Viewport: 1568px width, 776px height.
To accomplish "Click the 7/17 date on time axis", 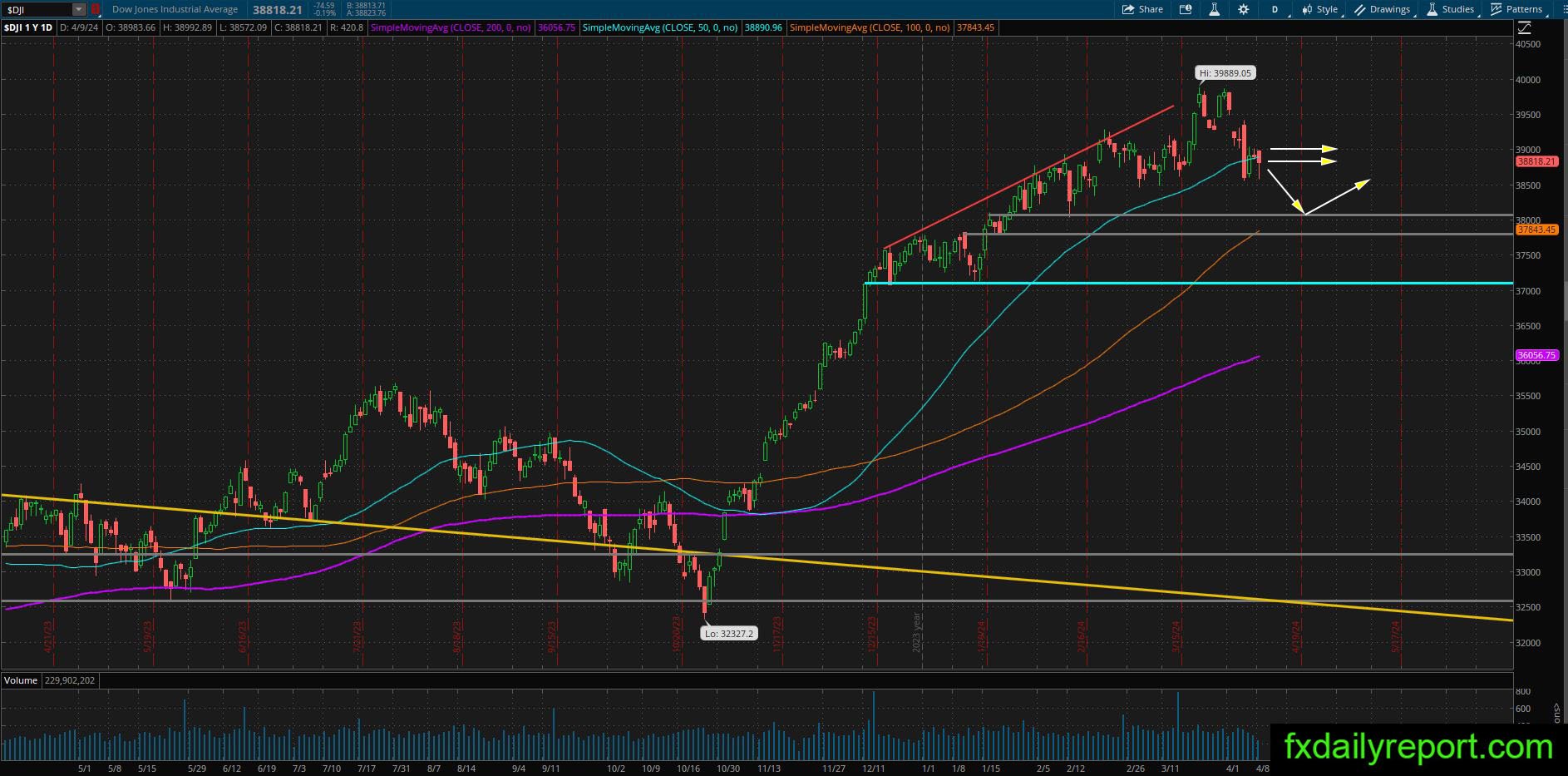I will tap(366, 769).
